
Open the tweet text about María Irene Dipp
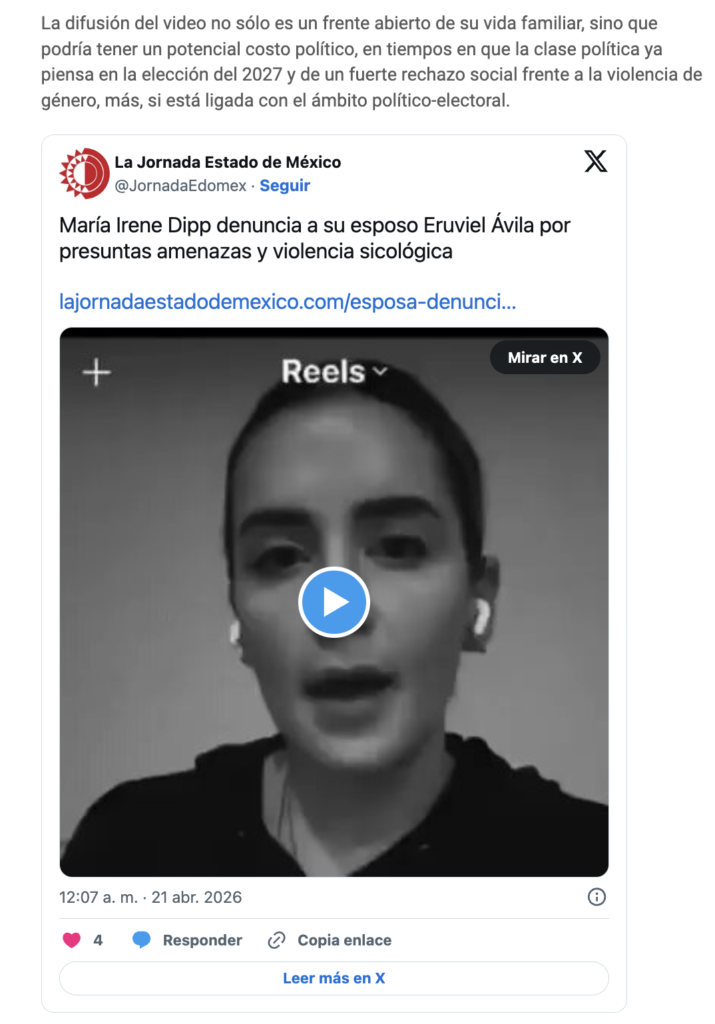[315, 238]
